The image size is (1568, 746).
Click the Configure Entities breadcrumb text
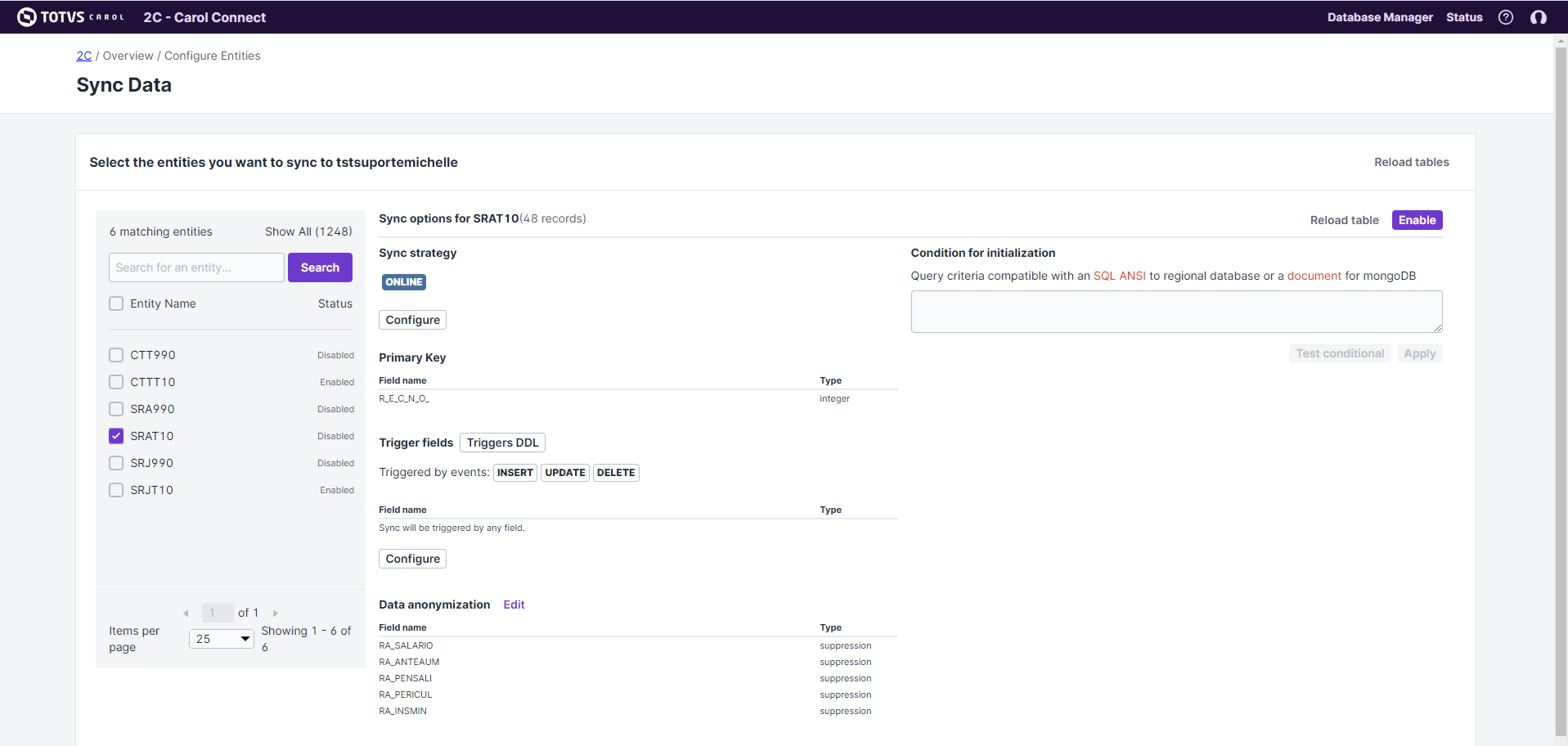pyautogui.click(x=213, y=56)
